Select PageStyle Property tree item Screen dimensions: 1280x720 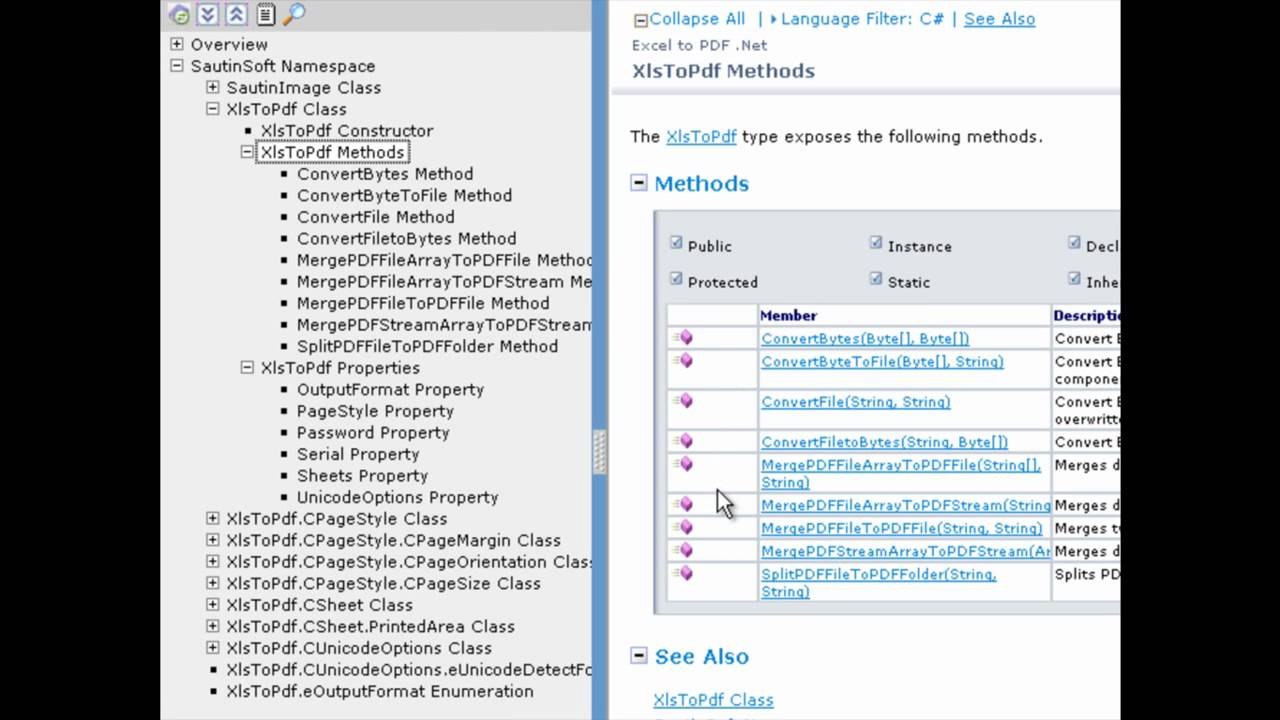[x=375, y=411]
